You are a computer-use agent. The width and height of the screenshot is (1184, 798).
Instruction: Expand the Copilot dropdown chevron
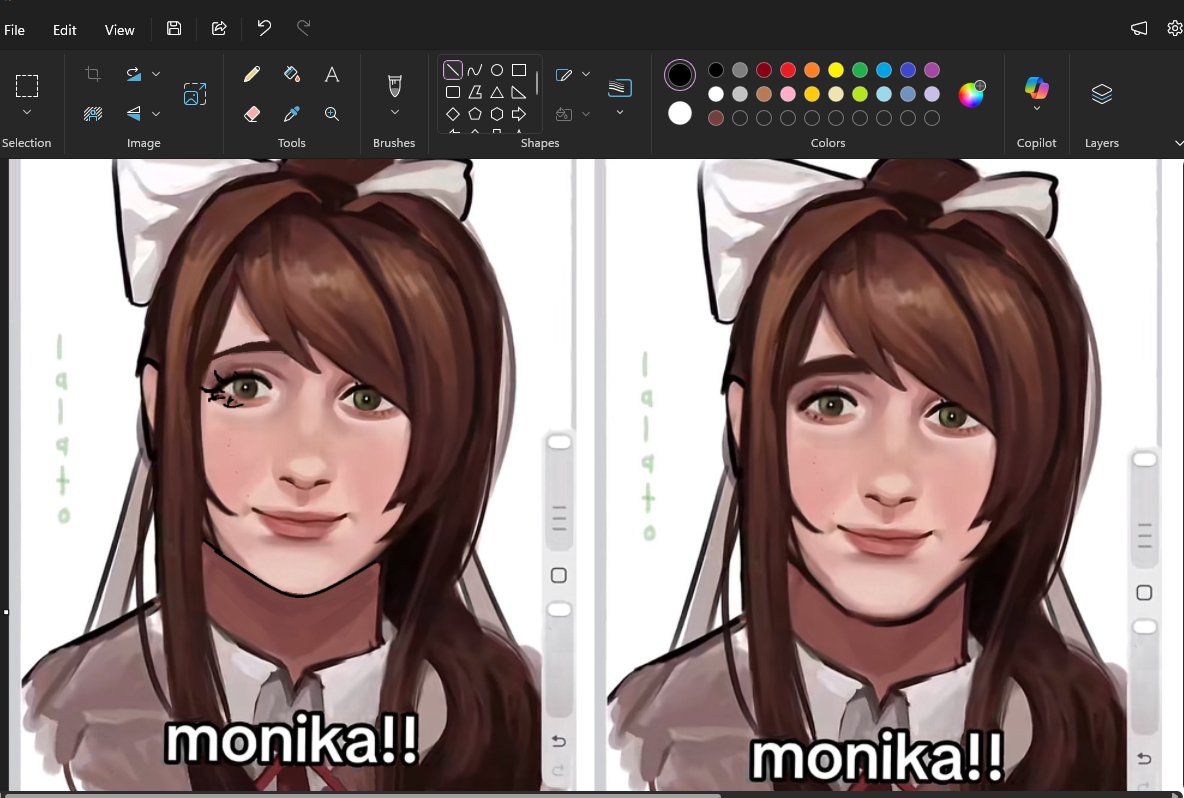point(1037,109)
